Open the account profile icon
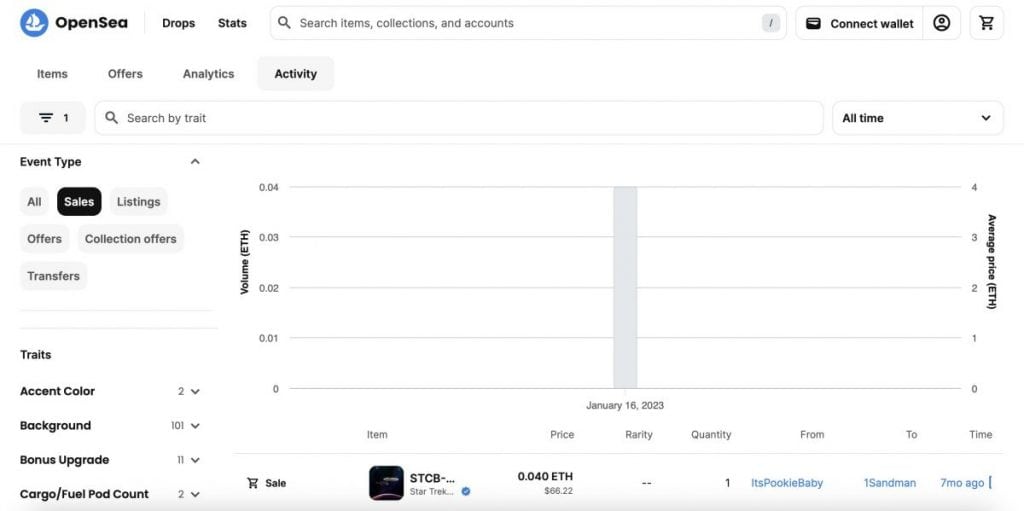Image resolution: width=1024 pixels, height=511 pixels. pos(941,23)
